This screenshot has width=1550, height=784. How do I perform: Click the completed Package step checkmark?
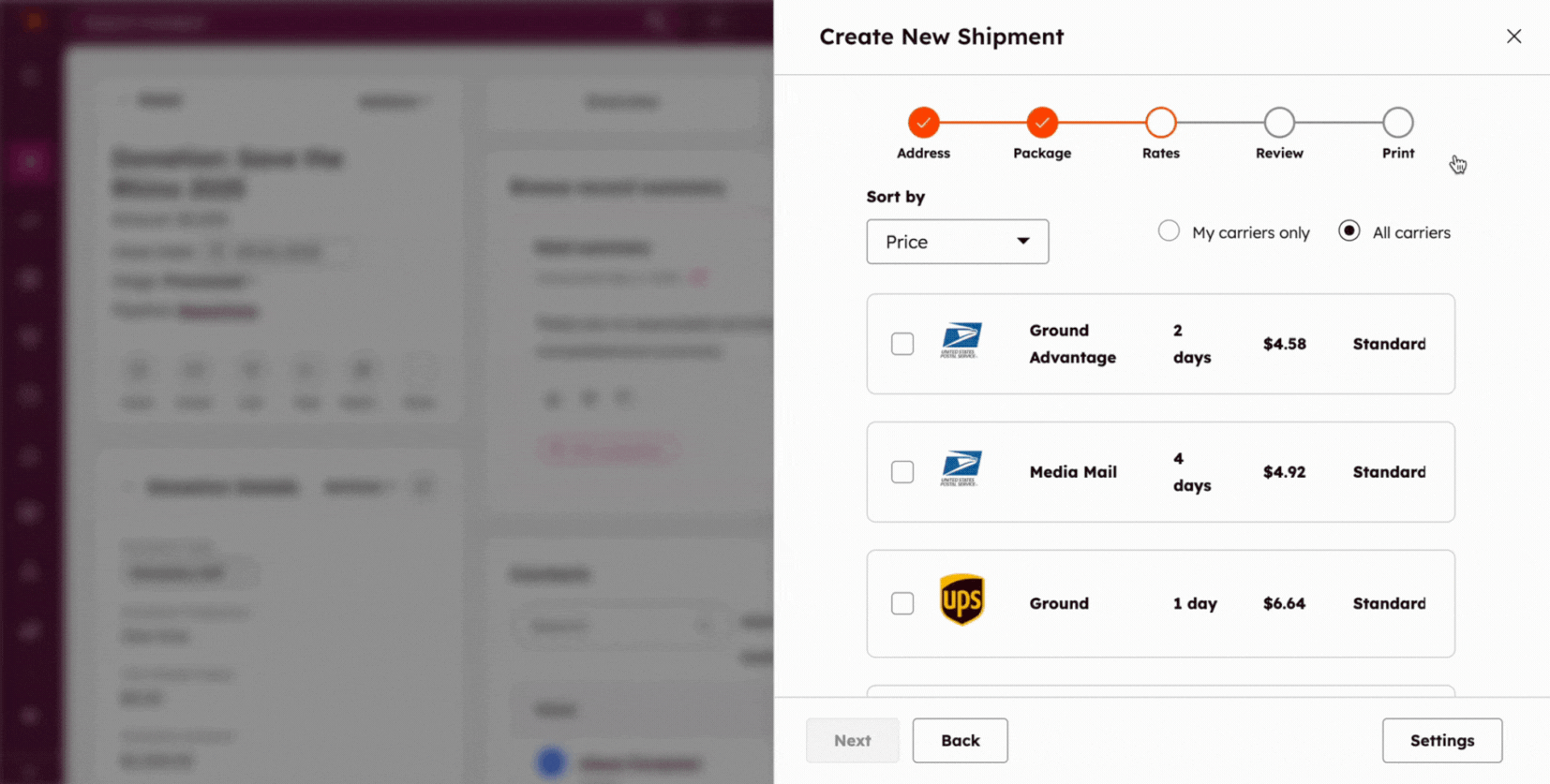click(1042, 123)
